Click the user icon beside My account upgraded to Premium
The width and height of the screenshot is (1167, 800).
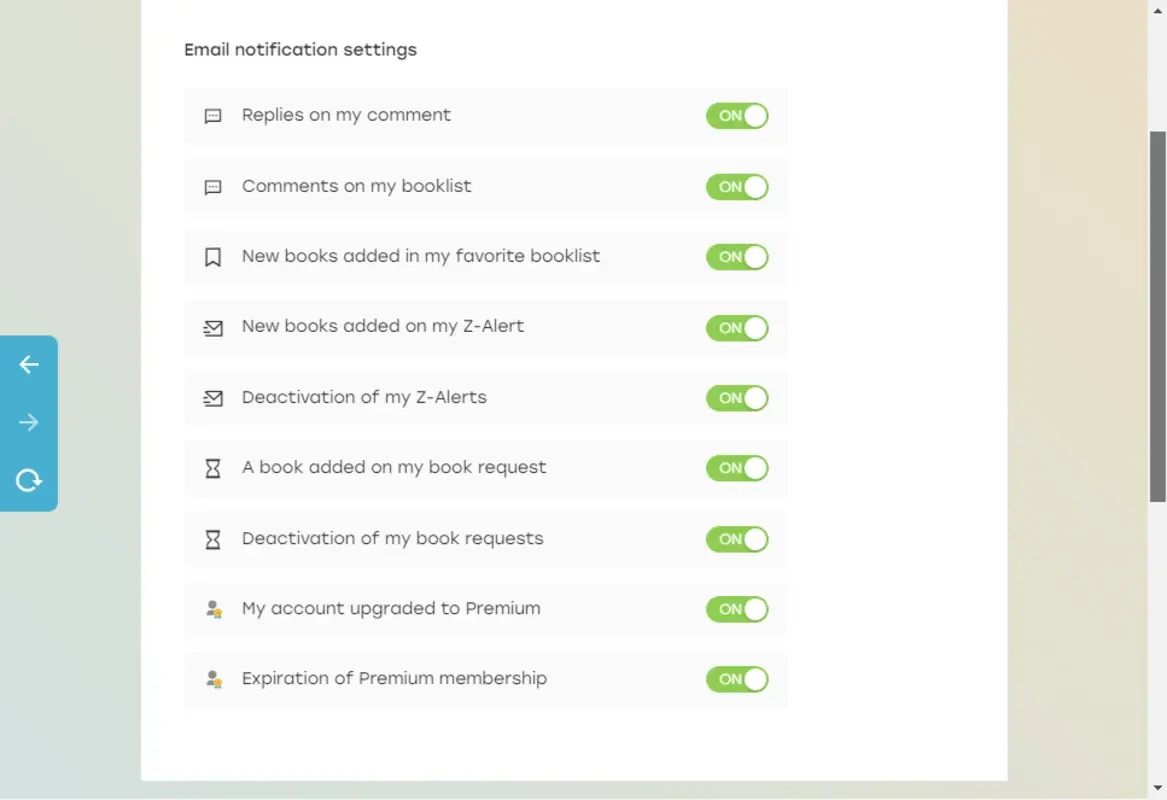(212, 609)
